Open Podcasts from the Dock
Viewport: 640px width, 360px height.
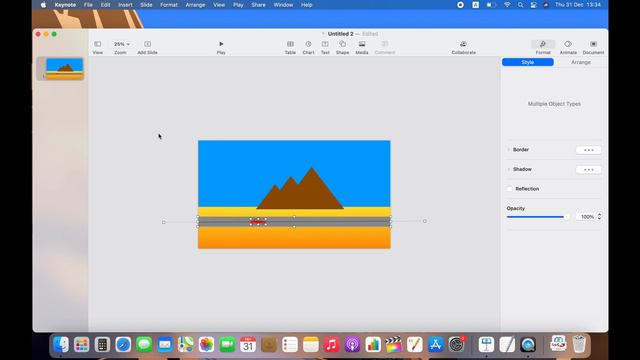(x=352, y=344)
